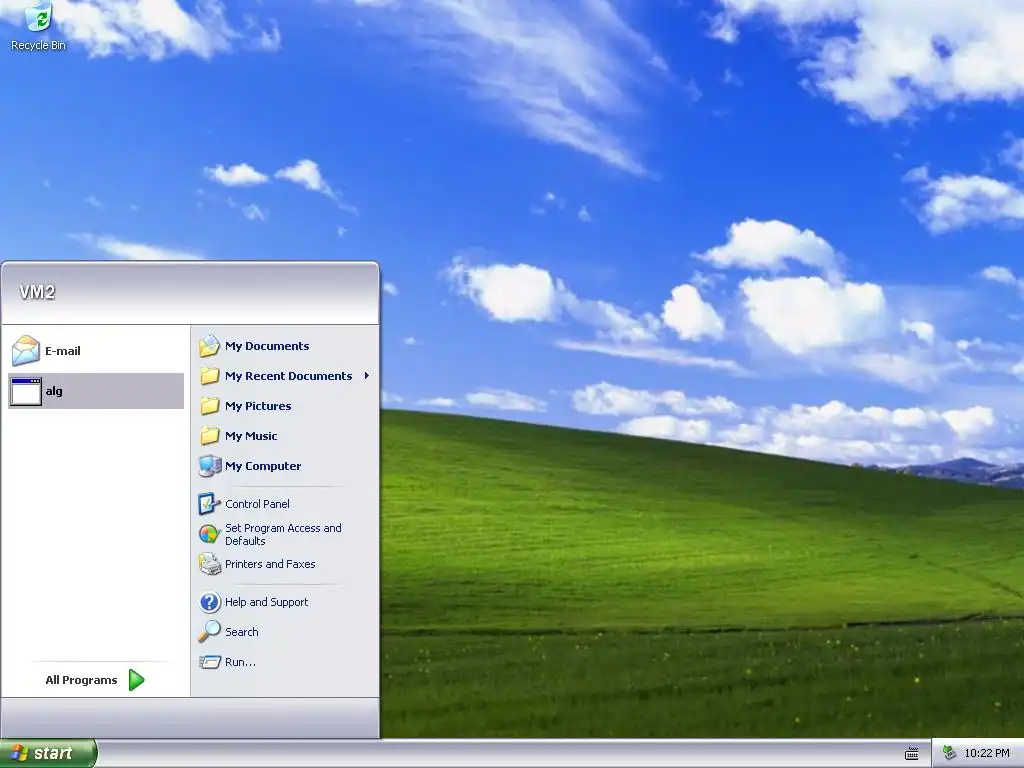Open the Run... menu entry
This screenshot has height=768, width=1024.
click(284, 662)
